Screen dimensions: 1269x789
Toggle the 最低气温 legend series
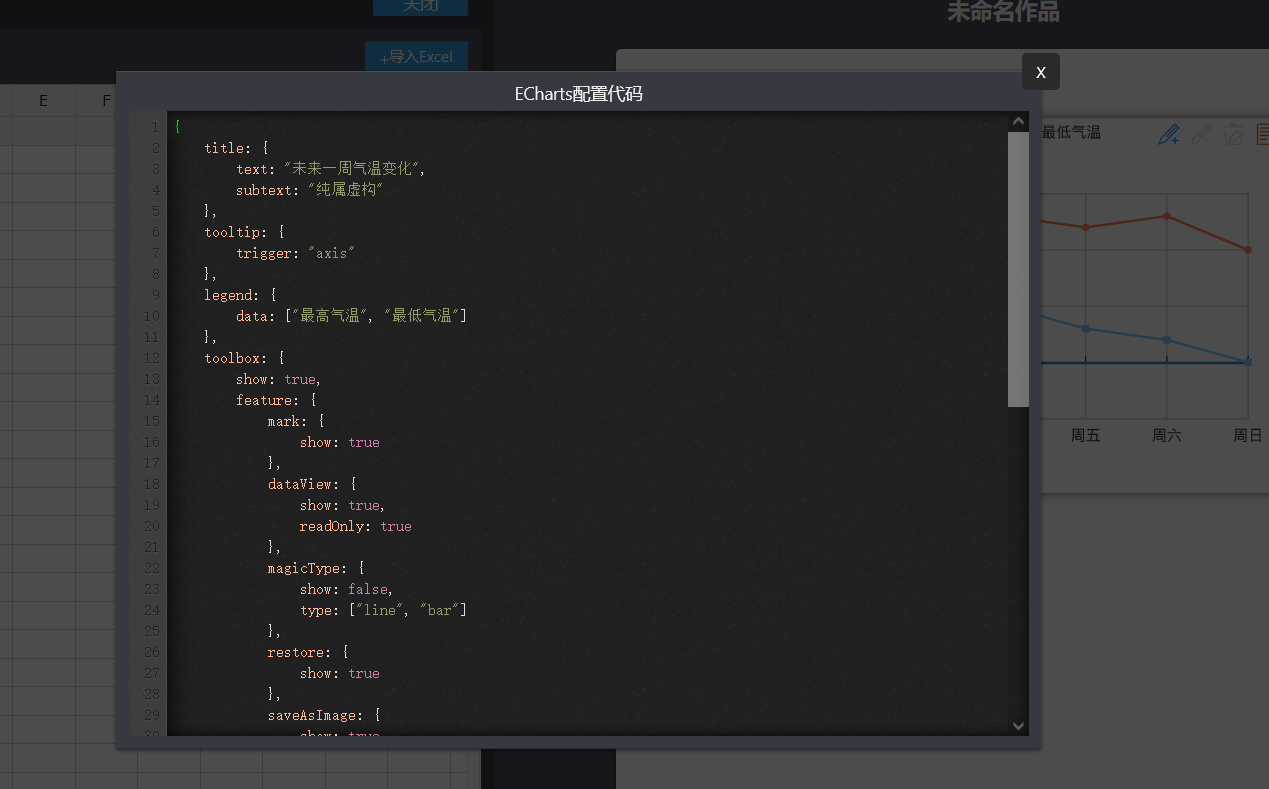point(1070,132)
